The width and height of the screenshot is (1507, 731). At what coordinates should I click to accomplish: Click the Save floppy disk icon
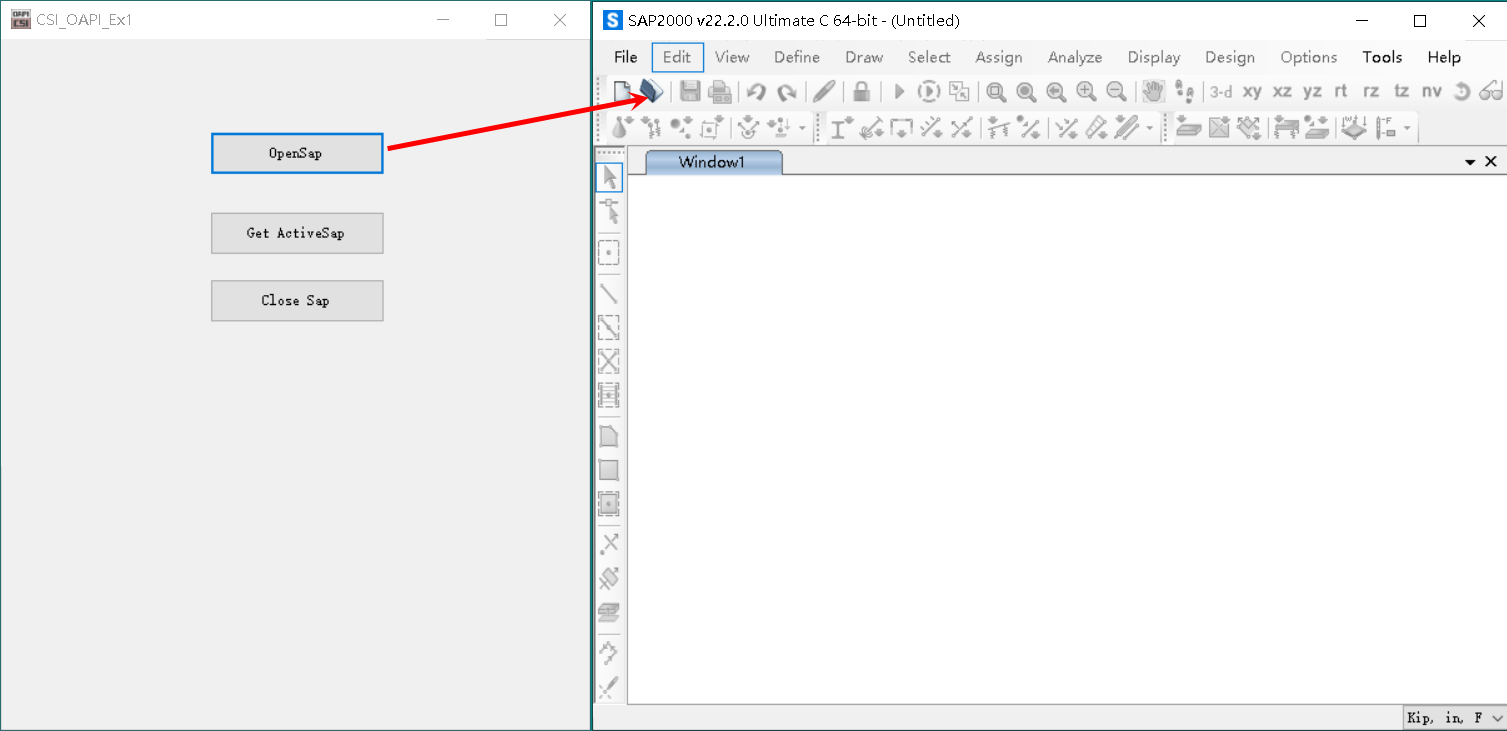(690, 92)
